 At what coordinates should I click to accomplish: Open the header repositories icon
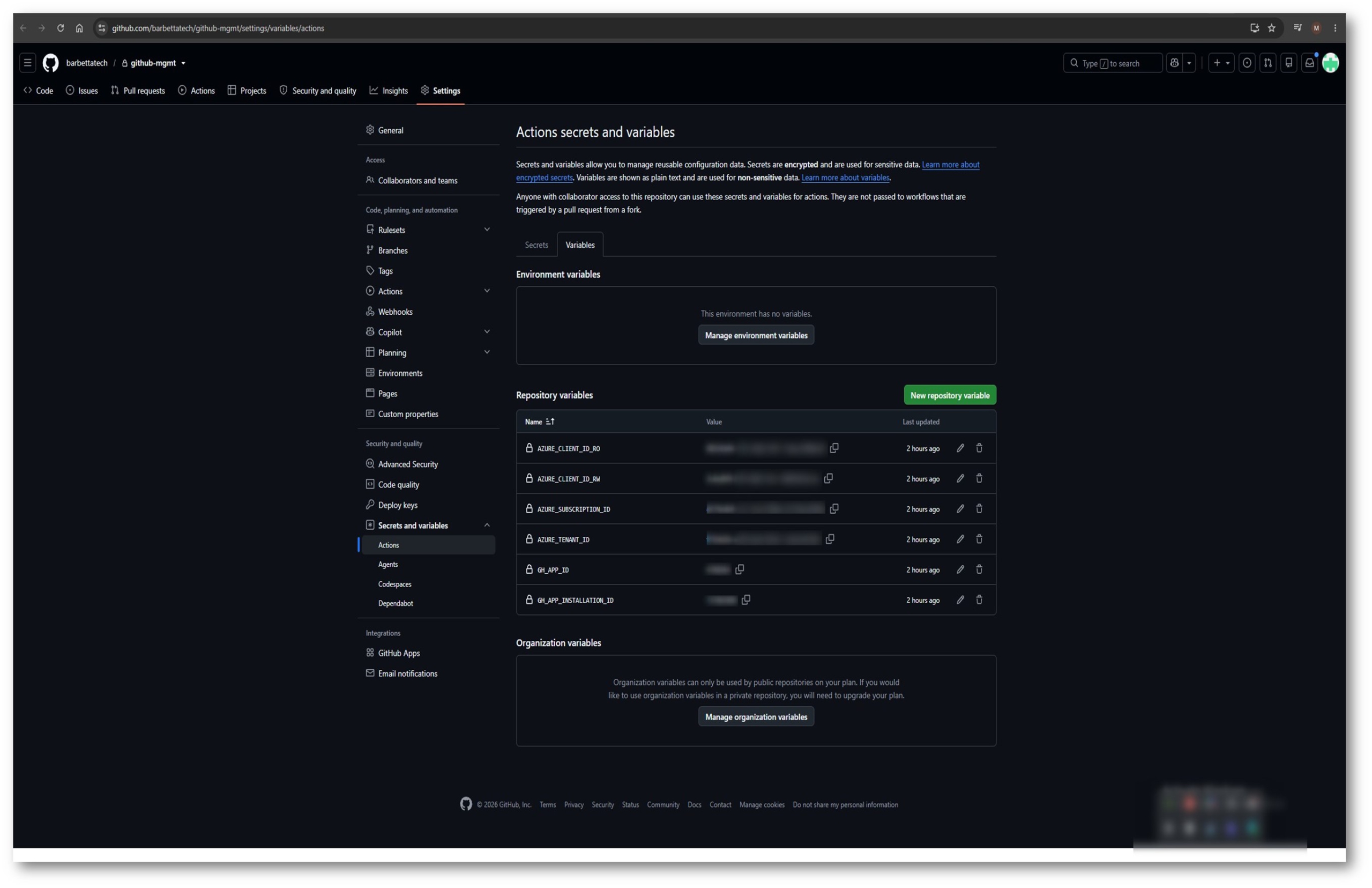click(x=1288, y=63)
